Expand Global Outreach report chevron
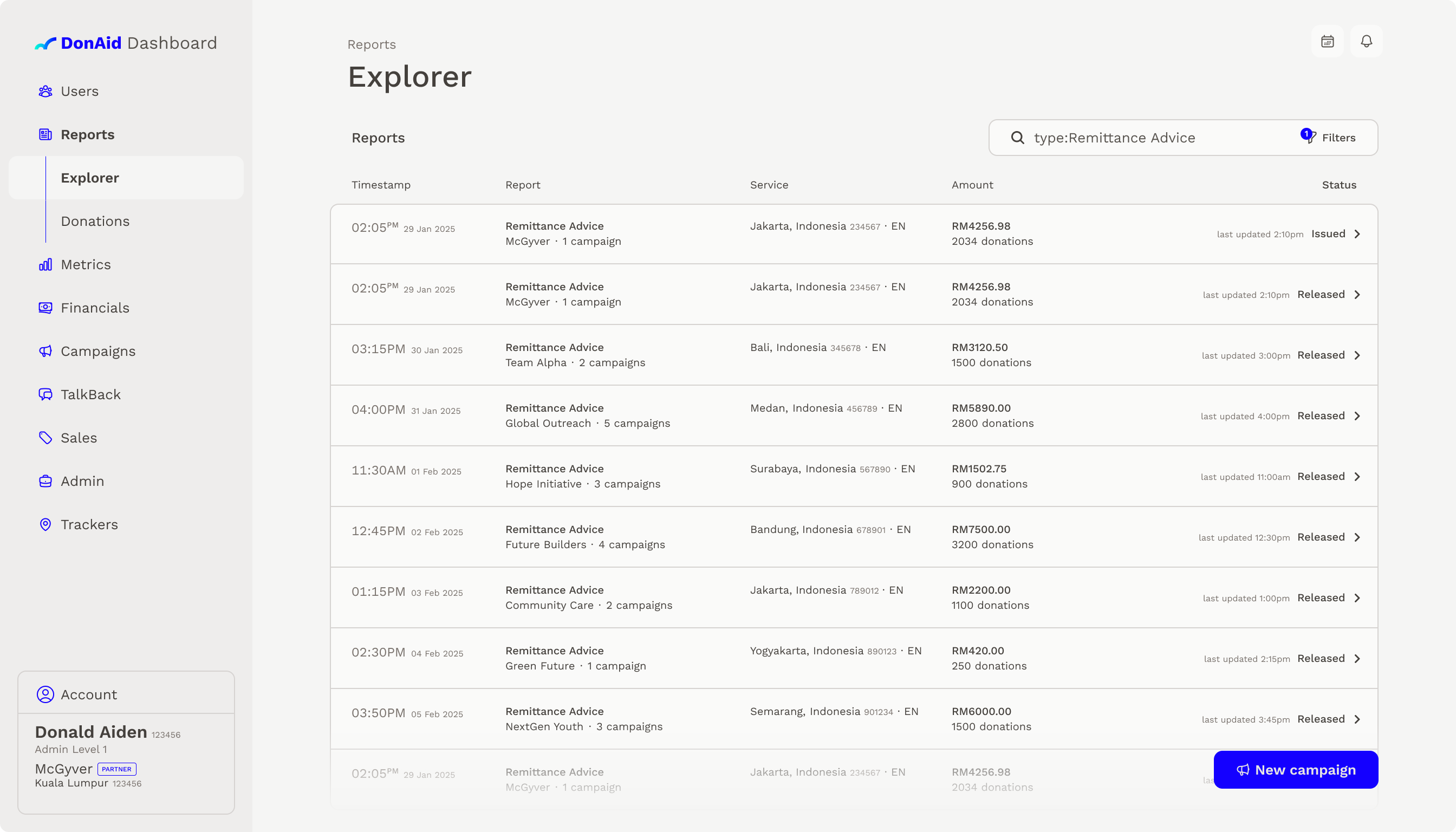Viewport: 1456px width, 832px height. [x=1357, y=416]
